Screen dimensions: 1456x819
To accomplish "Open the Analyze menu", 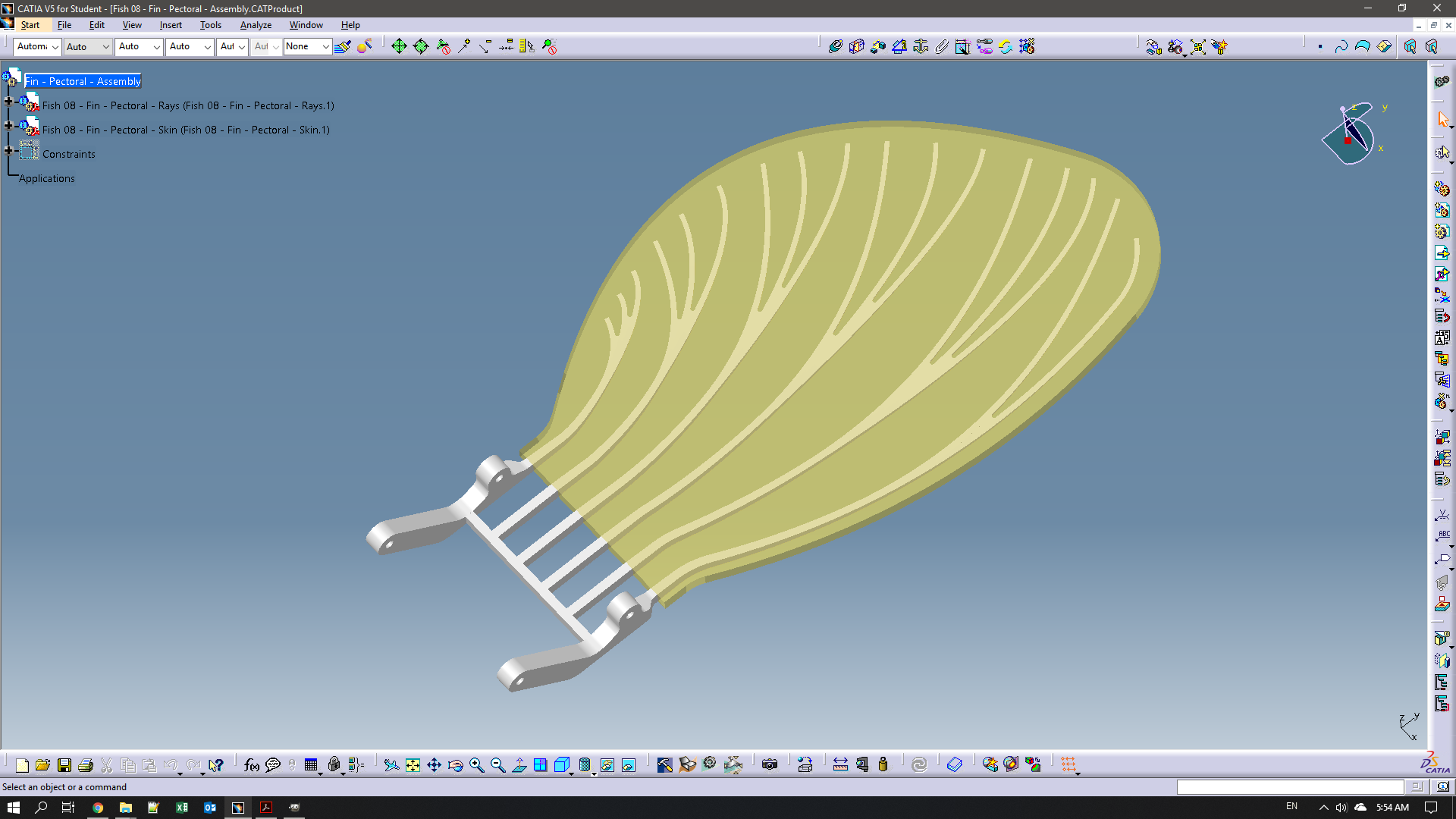I will pyautogui.click(x=256, y=25).
